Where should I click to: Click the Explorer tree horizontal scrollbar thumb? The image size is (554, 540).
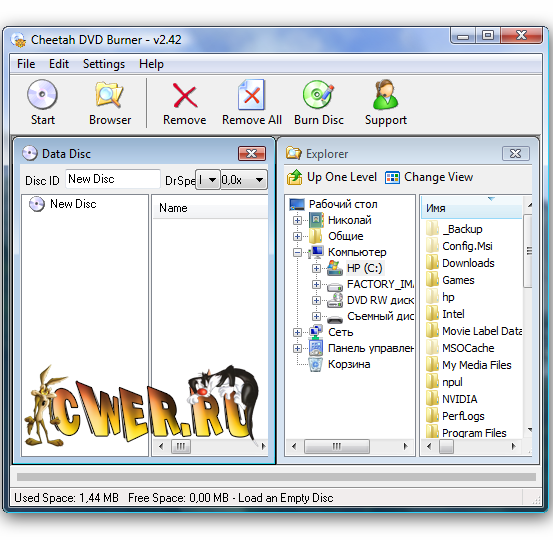[337, 446]
